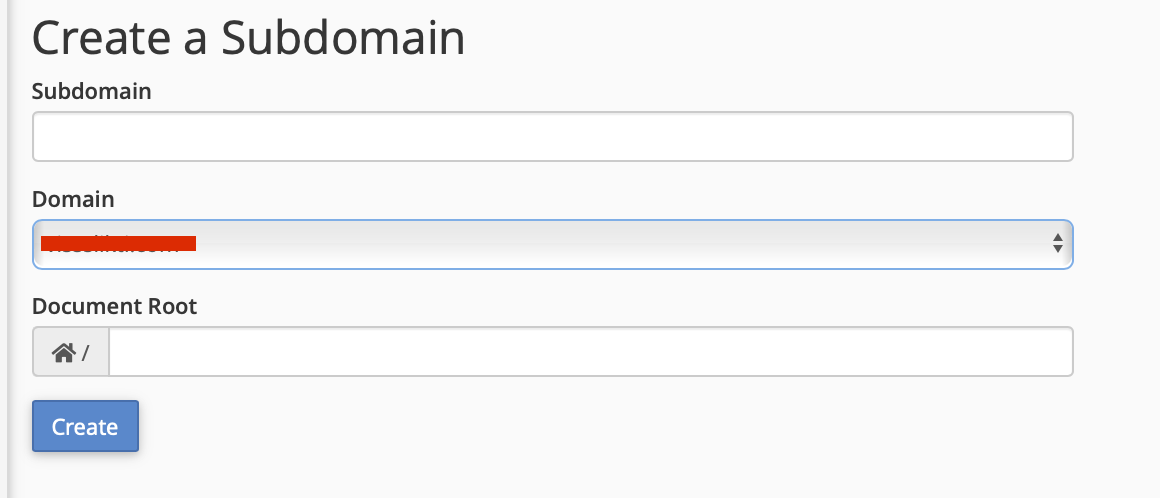Open the Domain dropdown

(552, 244)
